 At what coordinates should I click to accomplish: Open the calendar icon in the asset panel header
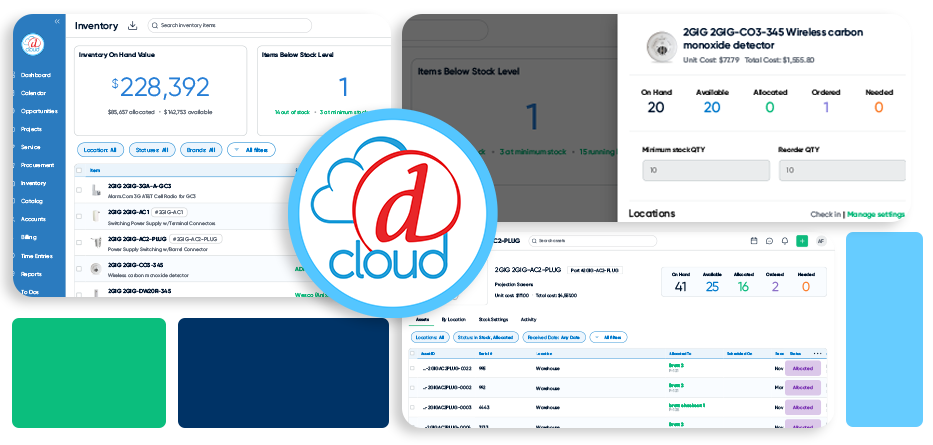coord(754,241)
